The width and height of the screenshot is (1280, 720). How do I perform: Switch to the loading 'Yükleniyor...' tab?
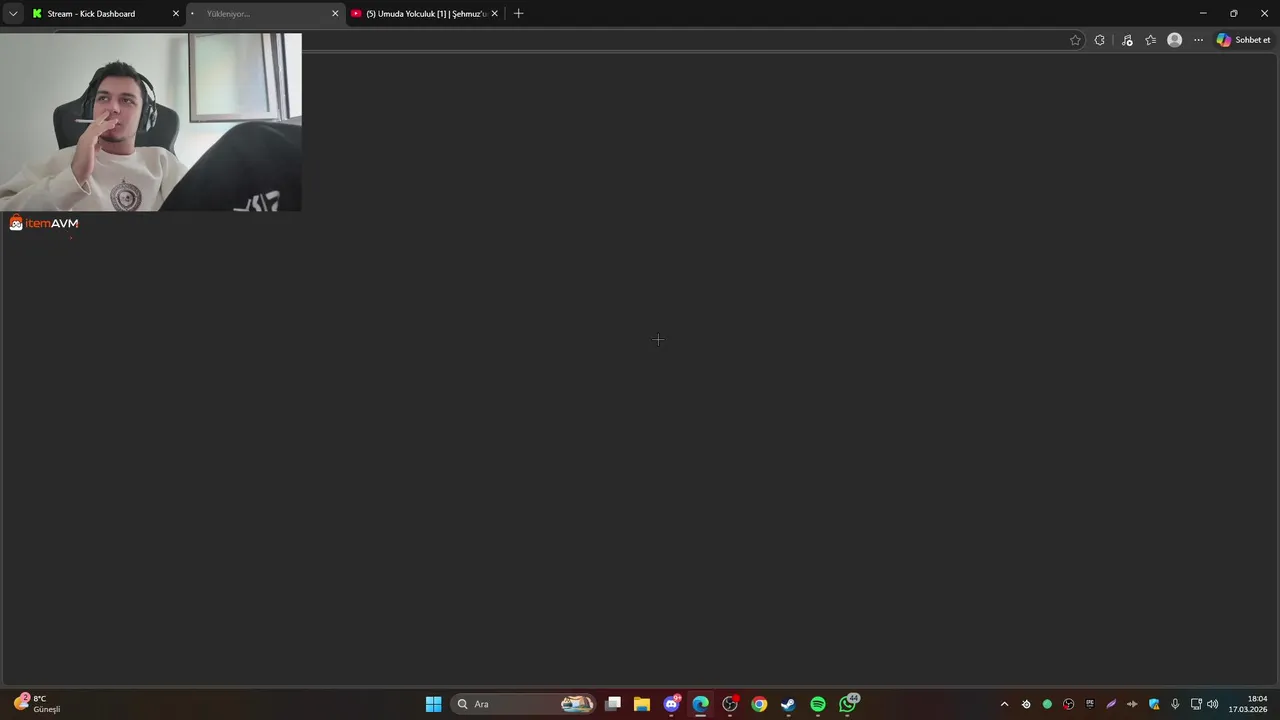click(x=265, y=14)
